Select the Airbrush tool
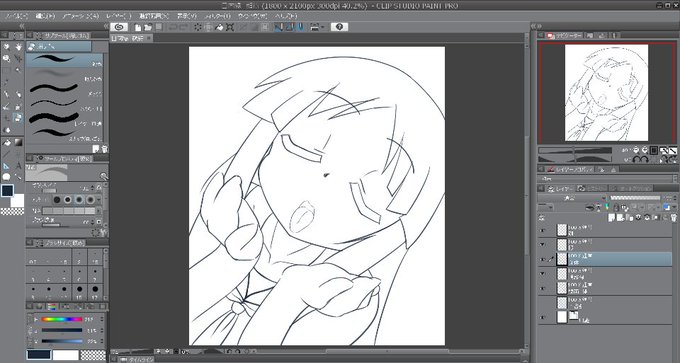This screenshot has height=363, width=680. [18, 106]
